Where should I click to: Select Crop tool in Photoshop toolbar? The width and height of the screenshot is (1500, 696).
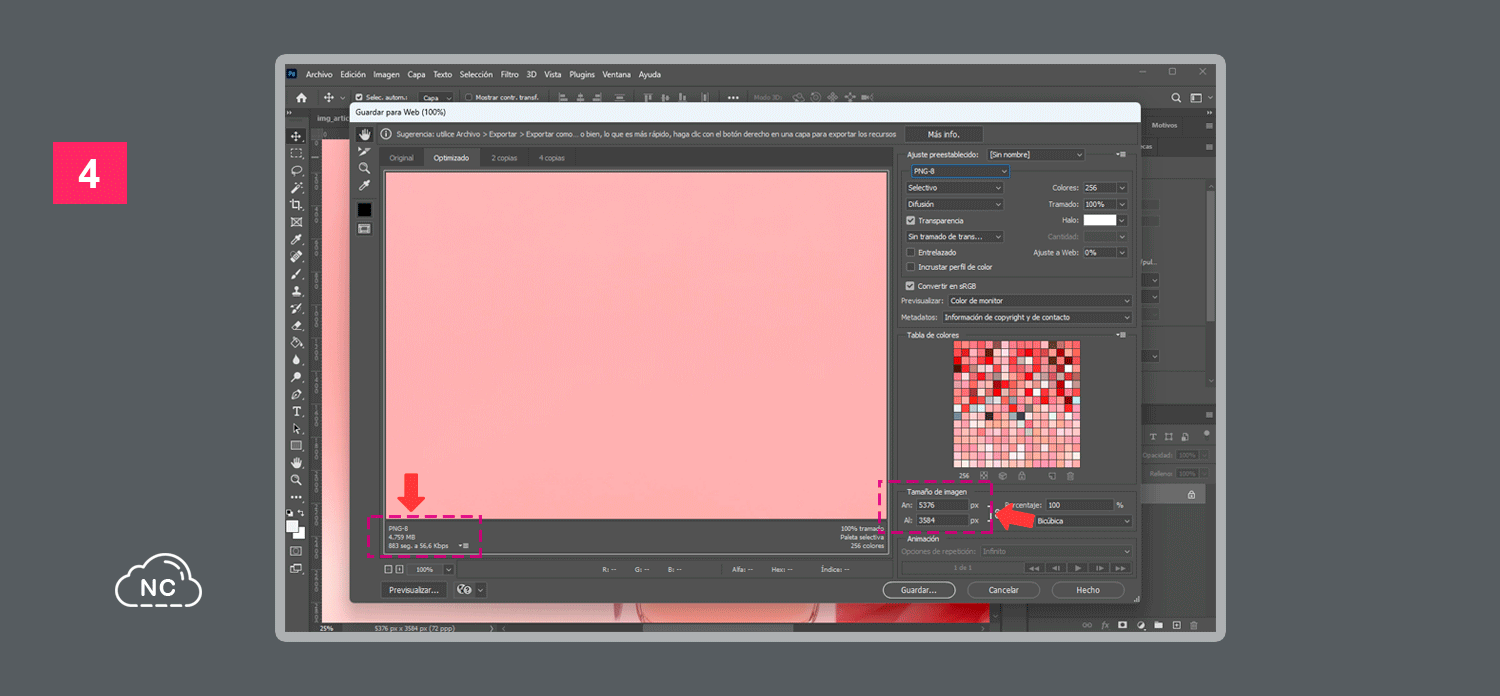(x=296, y=204)
